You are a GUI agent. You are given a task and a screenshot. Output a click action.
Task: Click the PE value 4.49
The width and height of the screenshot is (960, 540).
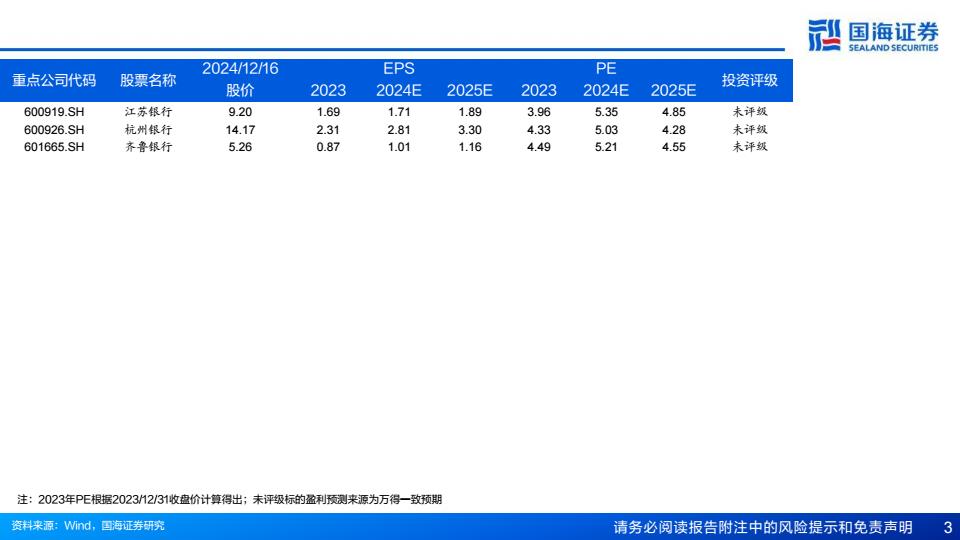pyautogui.click(x=539, y=147)
